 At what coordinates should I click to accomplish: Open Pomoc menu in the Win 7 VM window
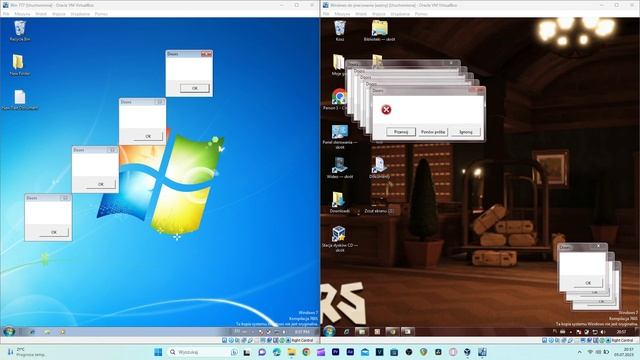pos(101,13)
